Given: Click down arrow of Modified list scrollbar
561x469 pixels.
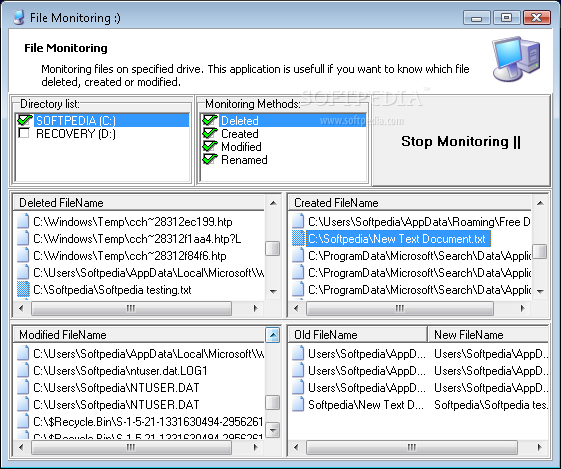Looking at the screenshot, I should click(273, 430).
